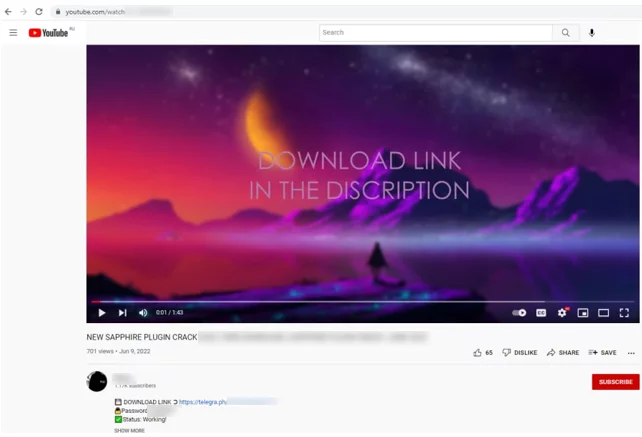Mute the video volume

tap(143, 313)
